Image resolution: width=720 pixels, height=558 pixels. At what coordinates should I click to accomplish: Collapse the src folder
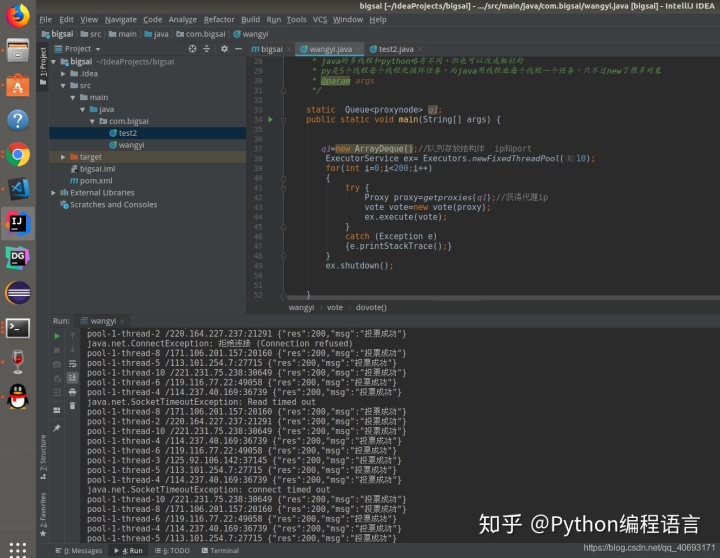tap(63, 85)
